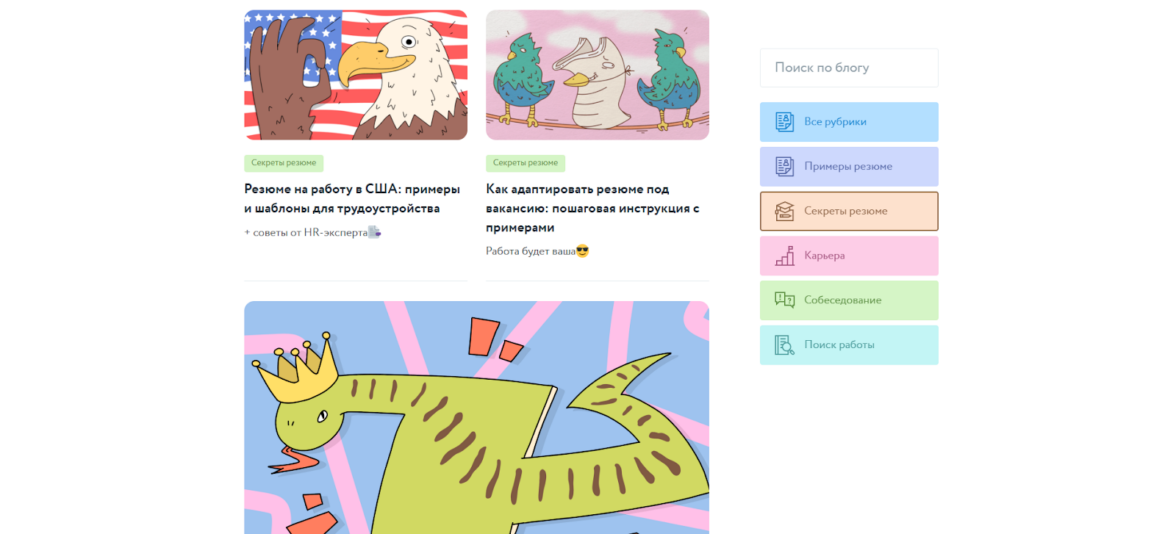1176x534 pixels.
Task: Click the emoji after советы от HR-эксперта
Action: point(375,232)
